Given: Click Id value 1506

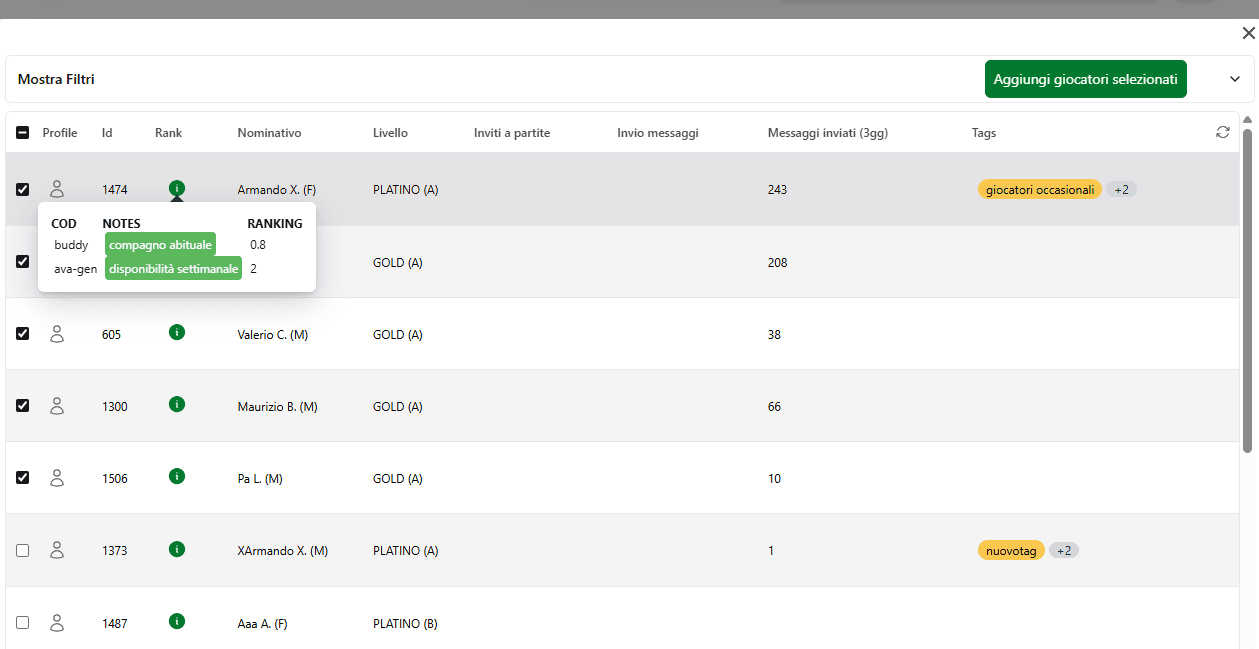Looking at the screenshot, I should click(115, 479).
